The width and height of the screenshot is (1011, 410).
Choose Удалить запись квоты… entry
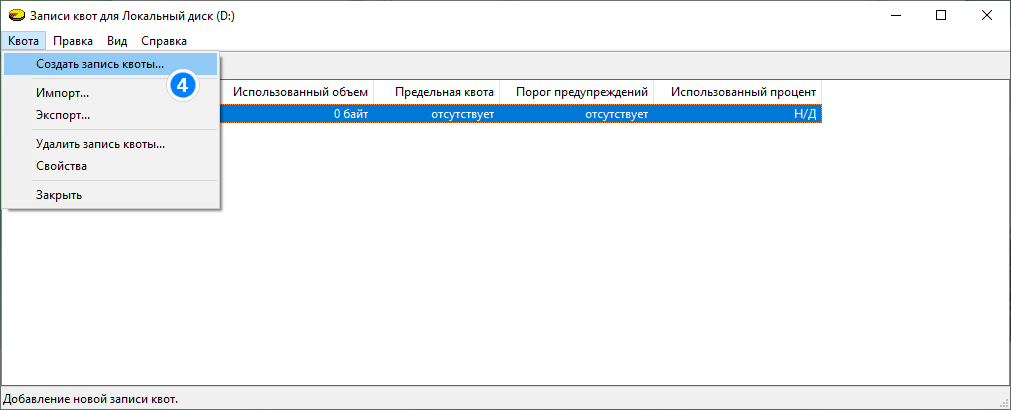click(x=110, y=144)
